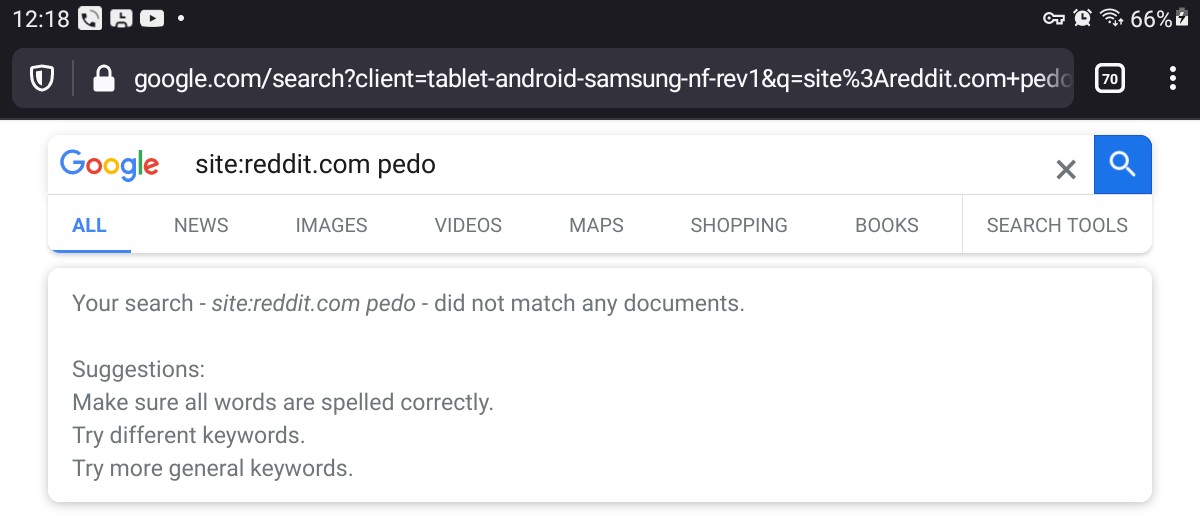Open the browser three-dot menu
Viewport: 1200px width, 516px height.
click(1172, 78)
